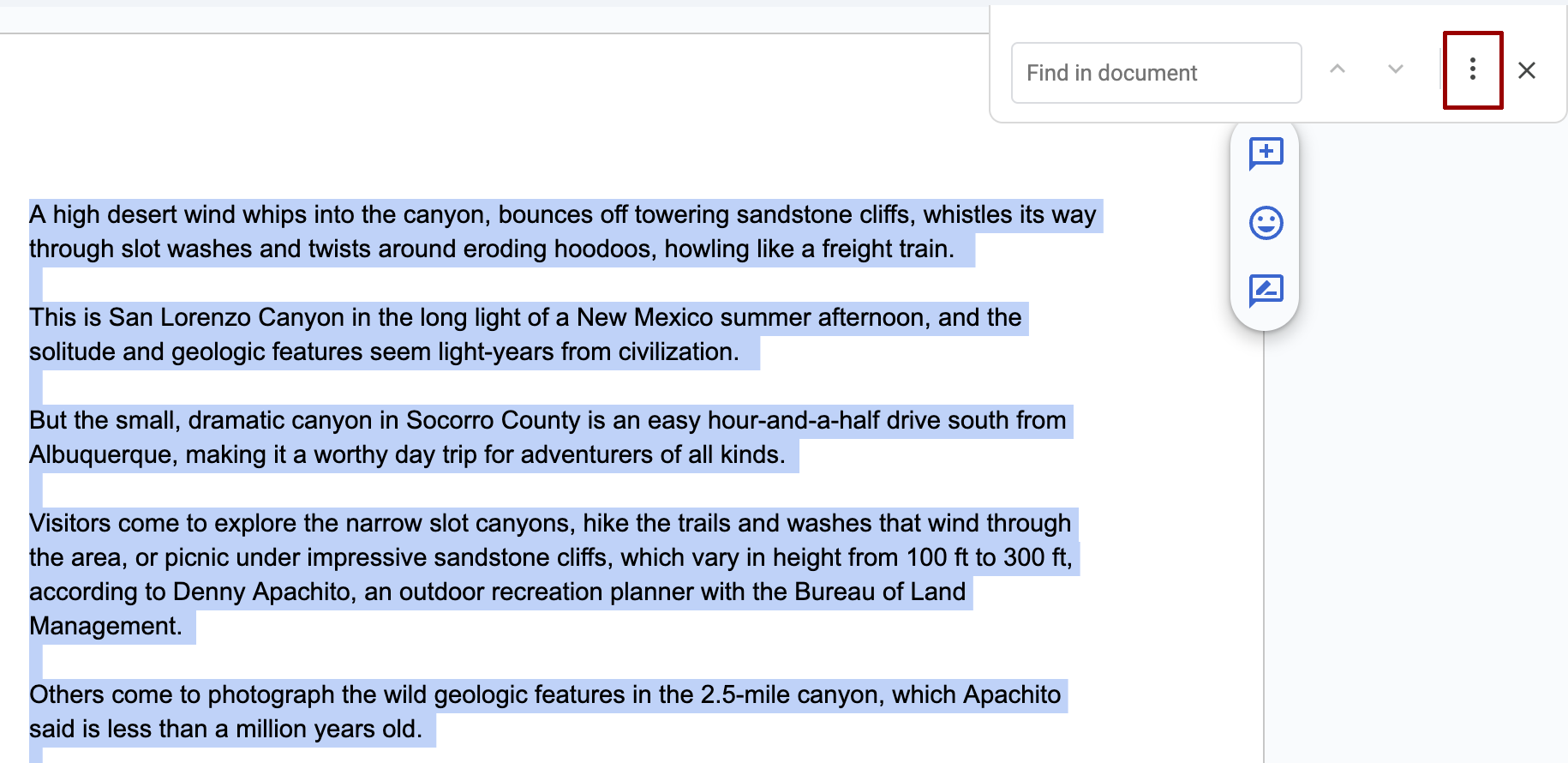Click on the name "Denny Apachito"
The height and width of the screenshot is (763, 1568).
(x=261, y=592)
